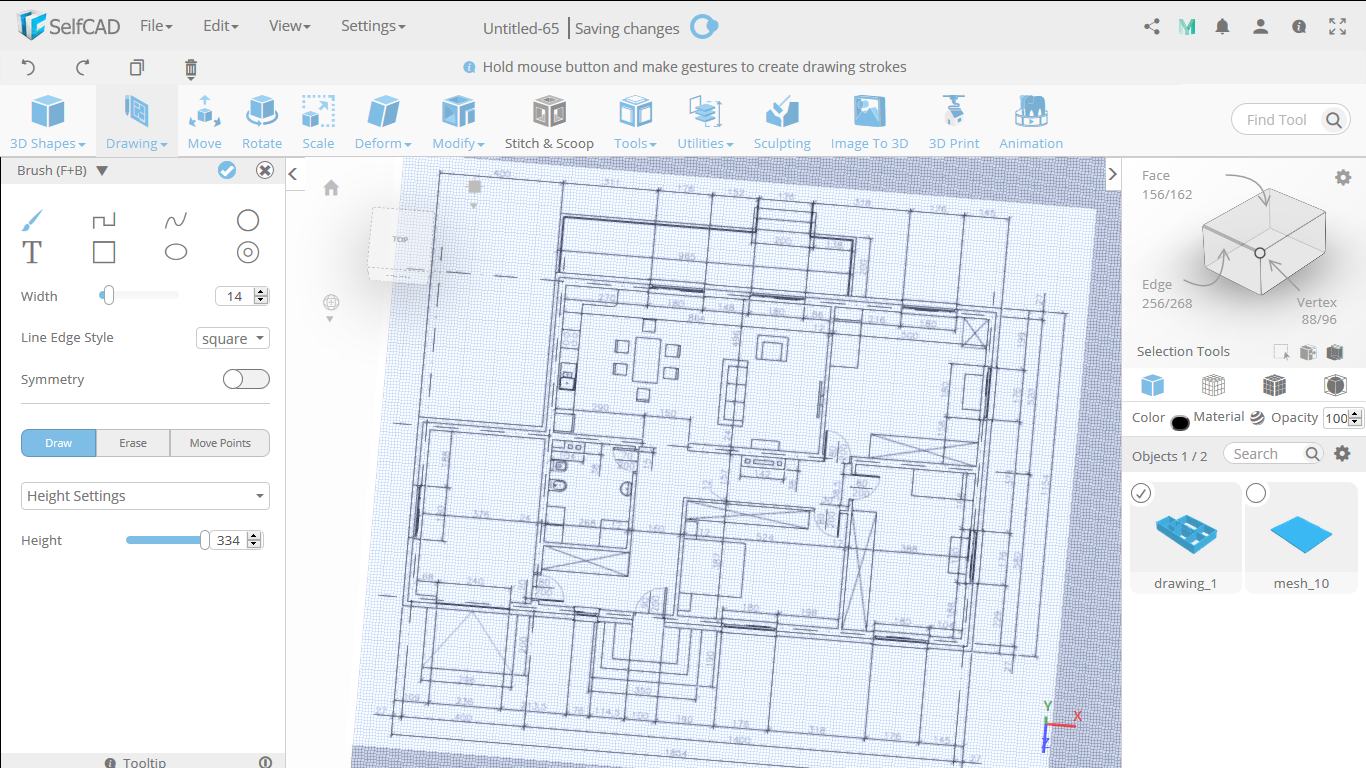Expand the Modify dropdown
Image resolution: width=1366 pixels, height=768 pixels.
coord(458,122)
